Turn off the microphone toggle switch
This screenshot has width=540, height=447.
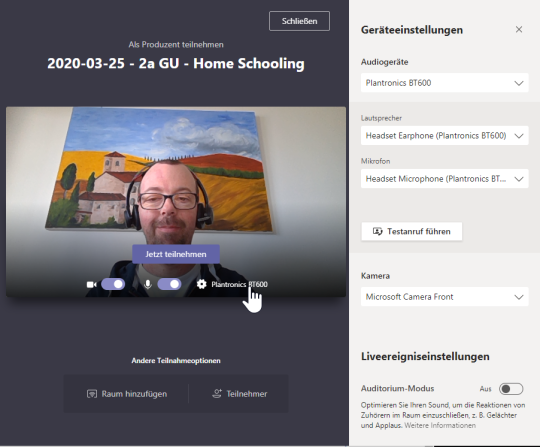(x=169, y=284)
